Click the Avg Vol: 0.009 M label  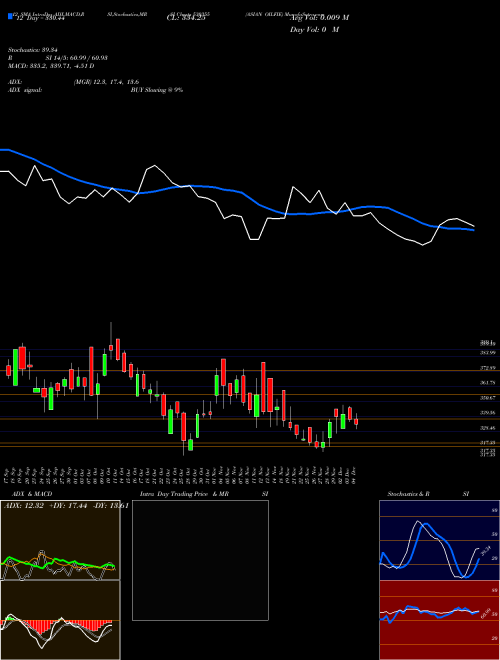pyautogui.click(x=319, y=18)
